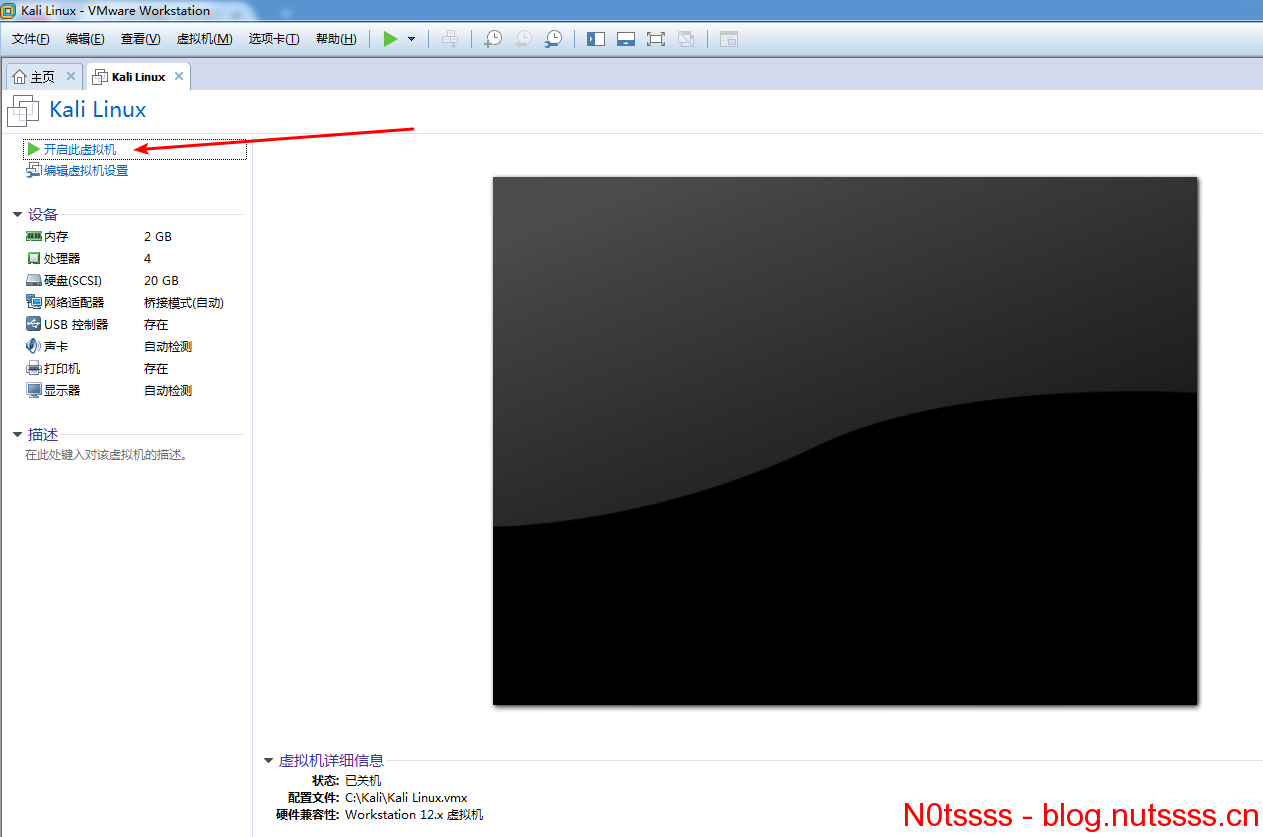Image resolution: width=1263 pixels, height=837 pixels.
Task: Collapse the 描述 section
Action: (17, 435)
